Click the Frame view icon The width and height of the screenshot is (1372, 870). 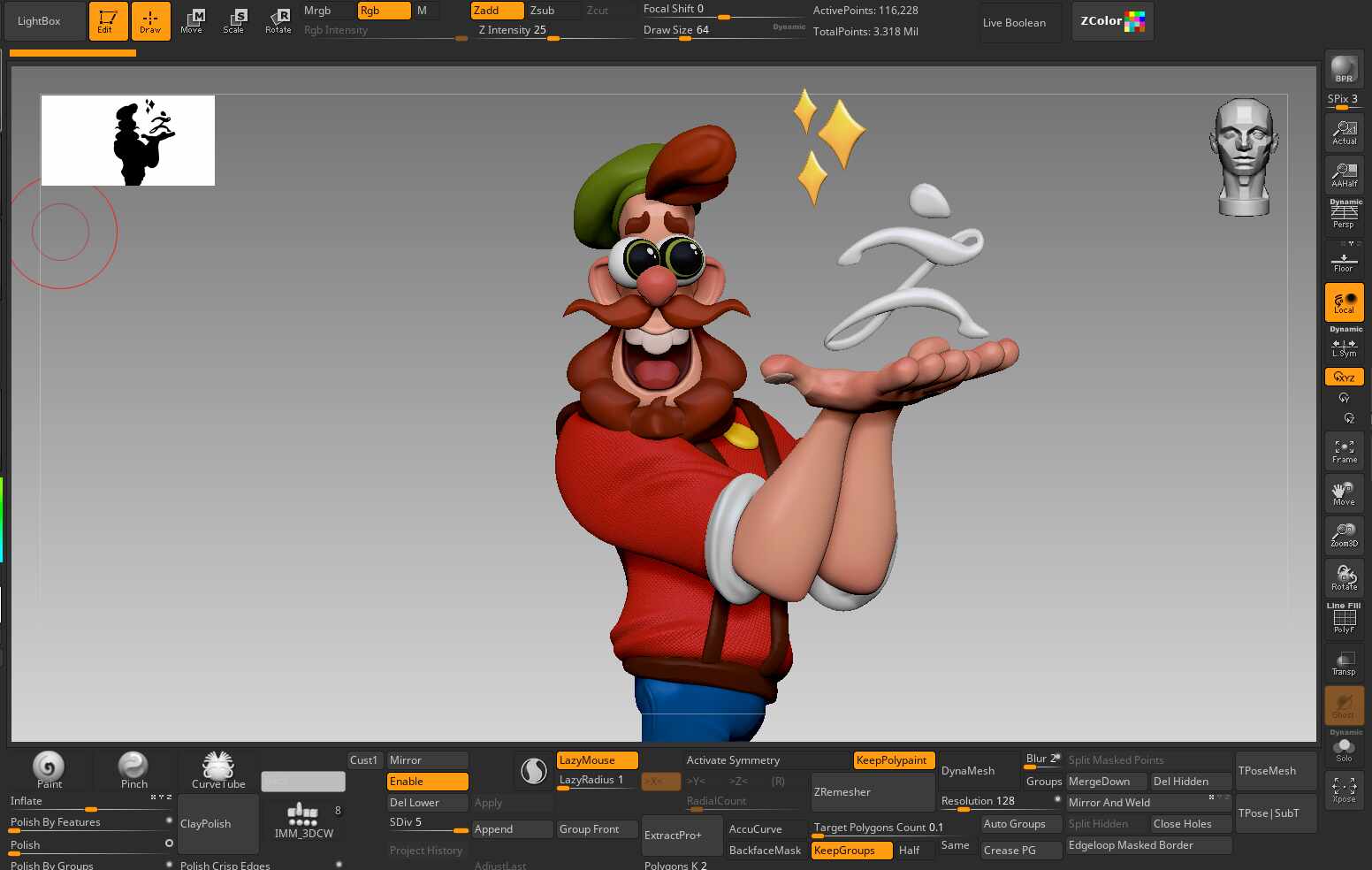pos(1344,451)
